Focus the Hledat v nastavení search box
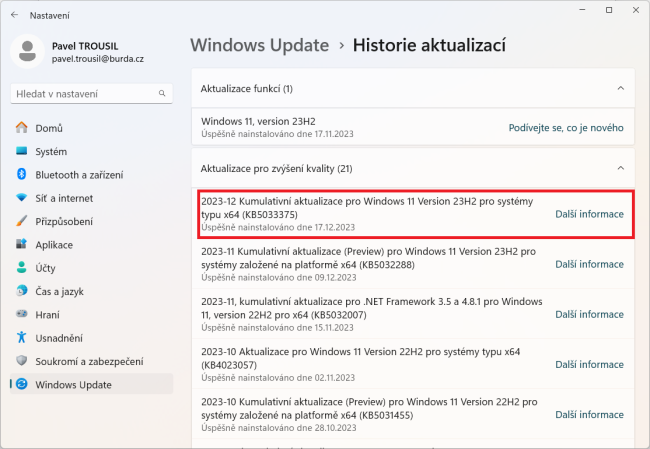The width and height of the screenshot is (650, 449). coord(91,94)
